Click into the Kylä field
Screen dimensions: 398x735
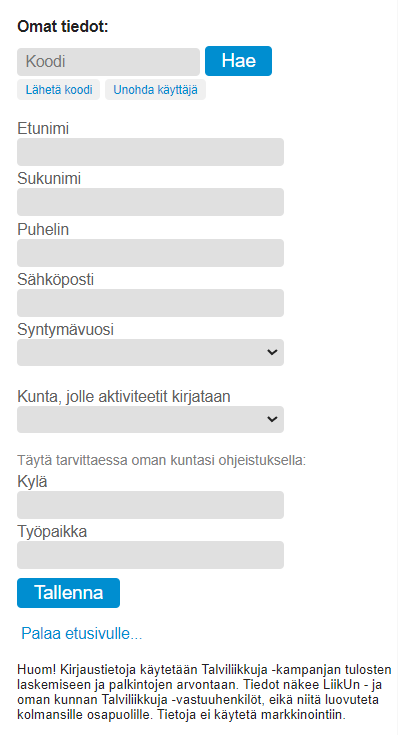point(150,505)
